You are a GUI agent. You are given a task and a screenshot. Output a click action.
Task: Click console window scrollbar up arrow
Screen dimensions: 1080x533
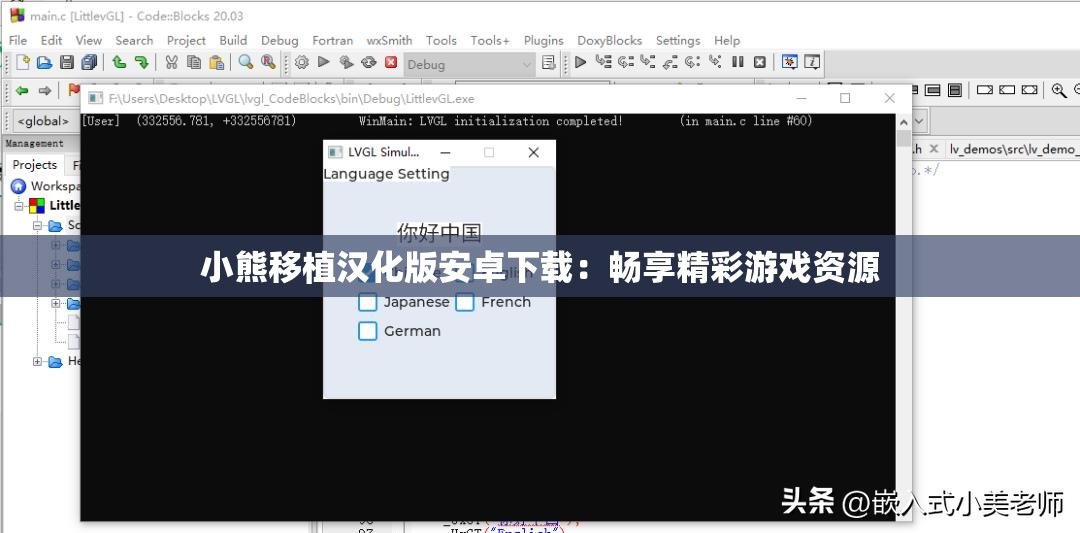[903, 121]
